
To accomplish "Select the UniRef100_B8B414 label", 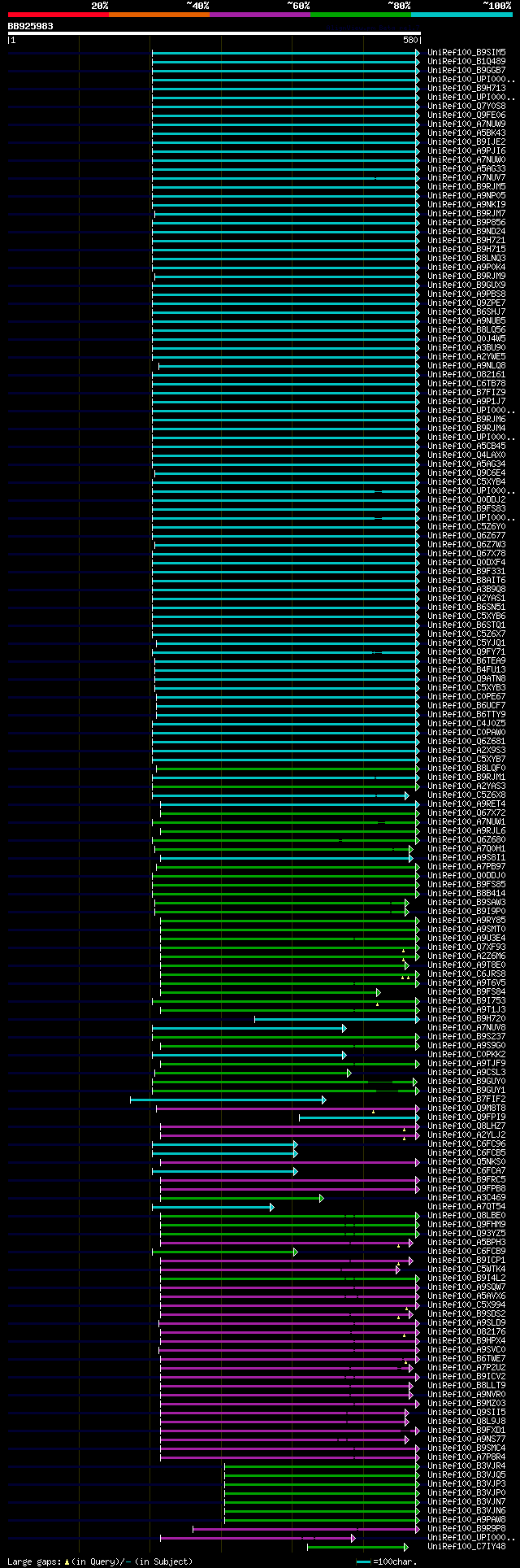I will pyautogui.click(x=466, y=893).
